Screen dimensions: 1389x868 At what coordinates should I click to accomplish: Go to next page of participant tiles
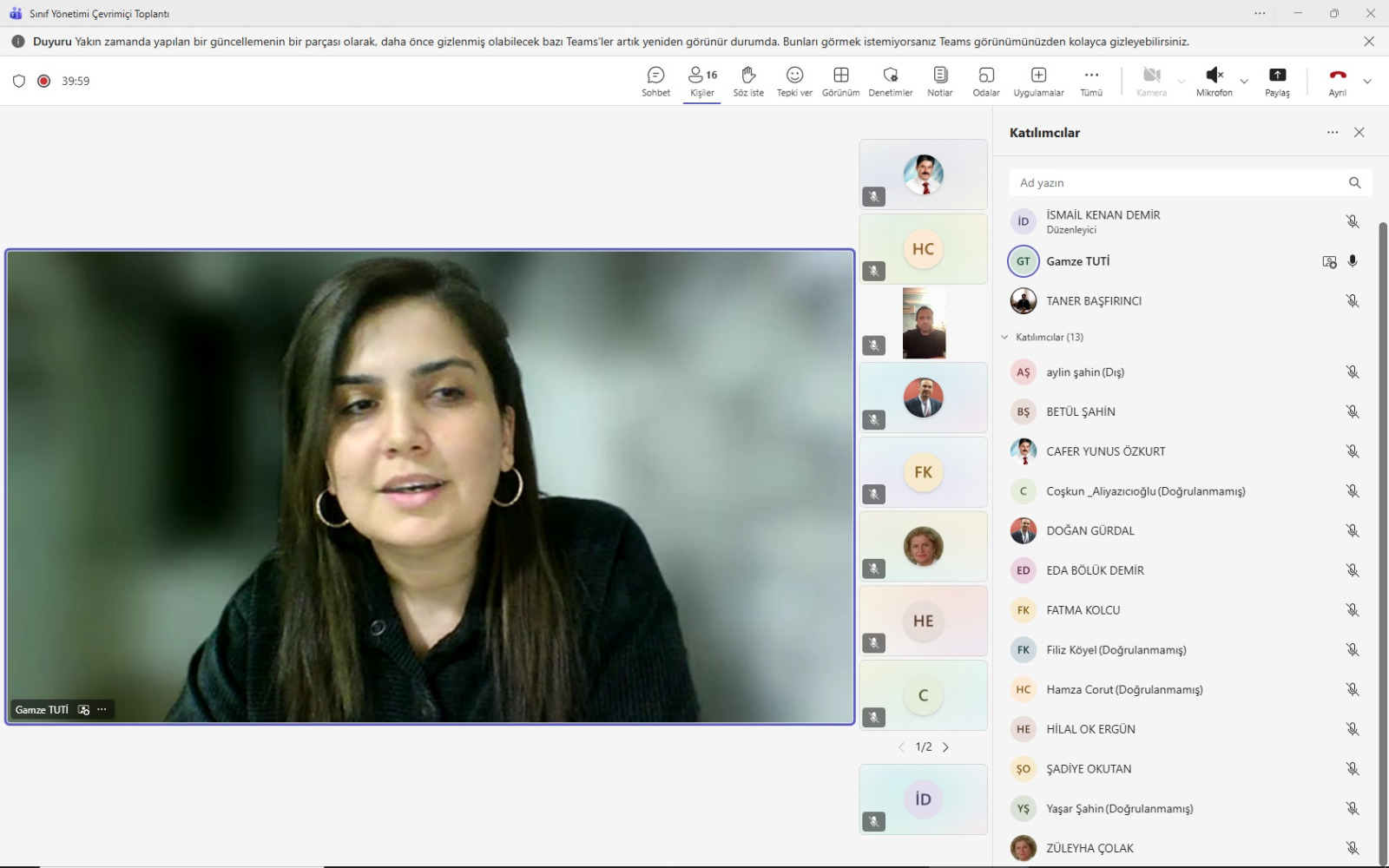pyautogui.click(x=945, y=747)
